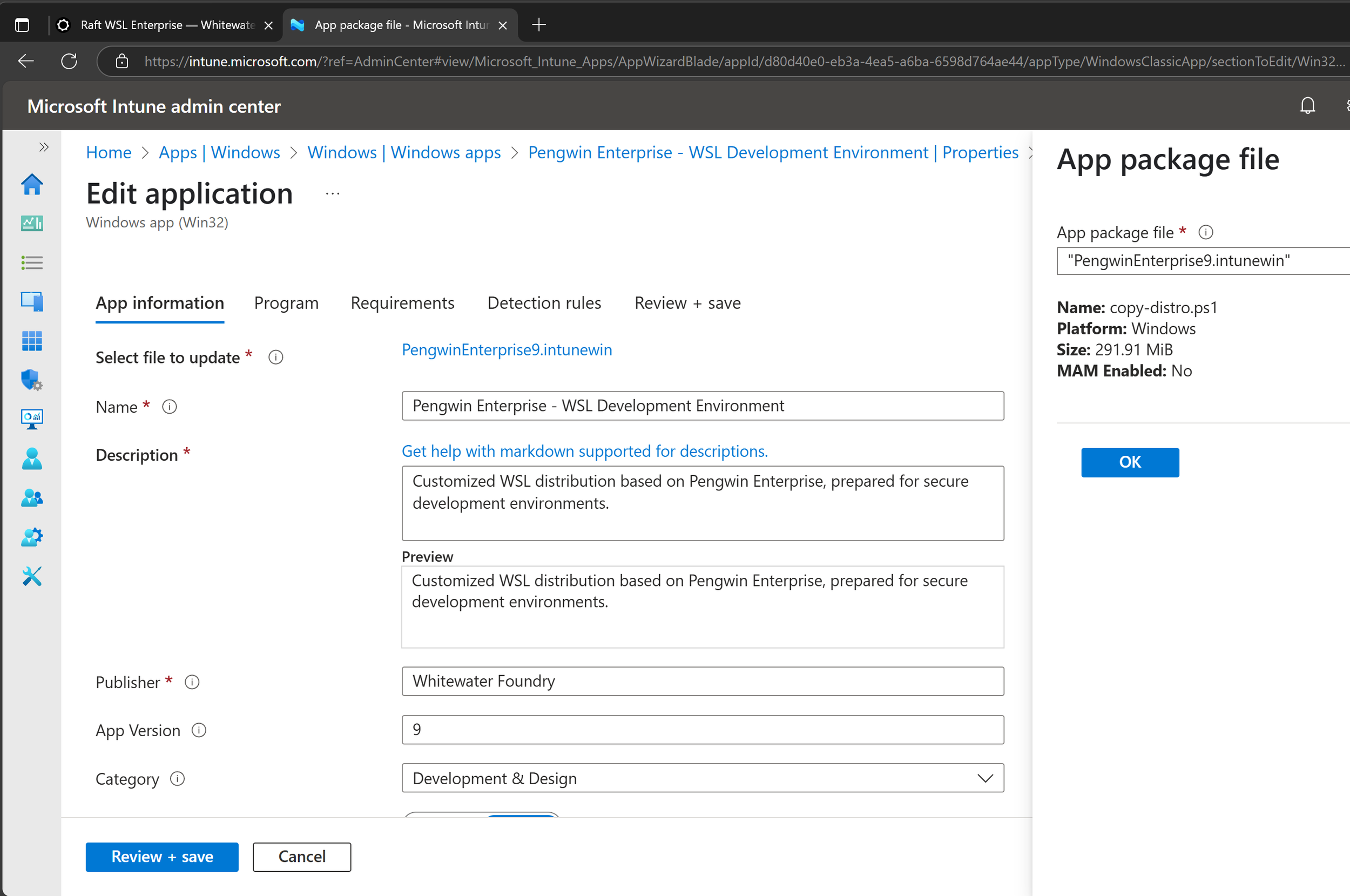Select the App package file browser tab
This screenshot has height=896, width=1350.
coord(400,25)
